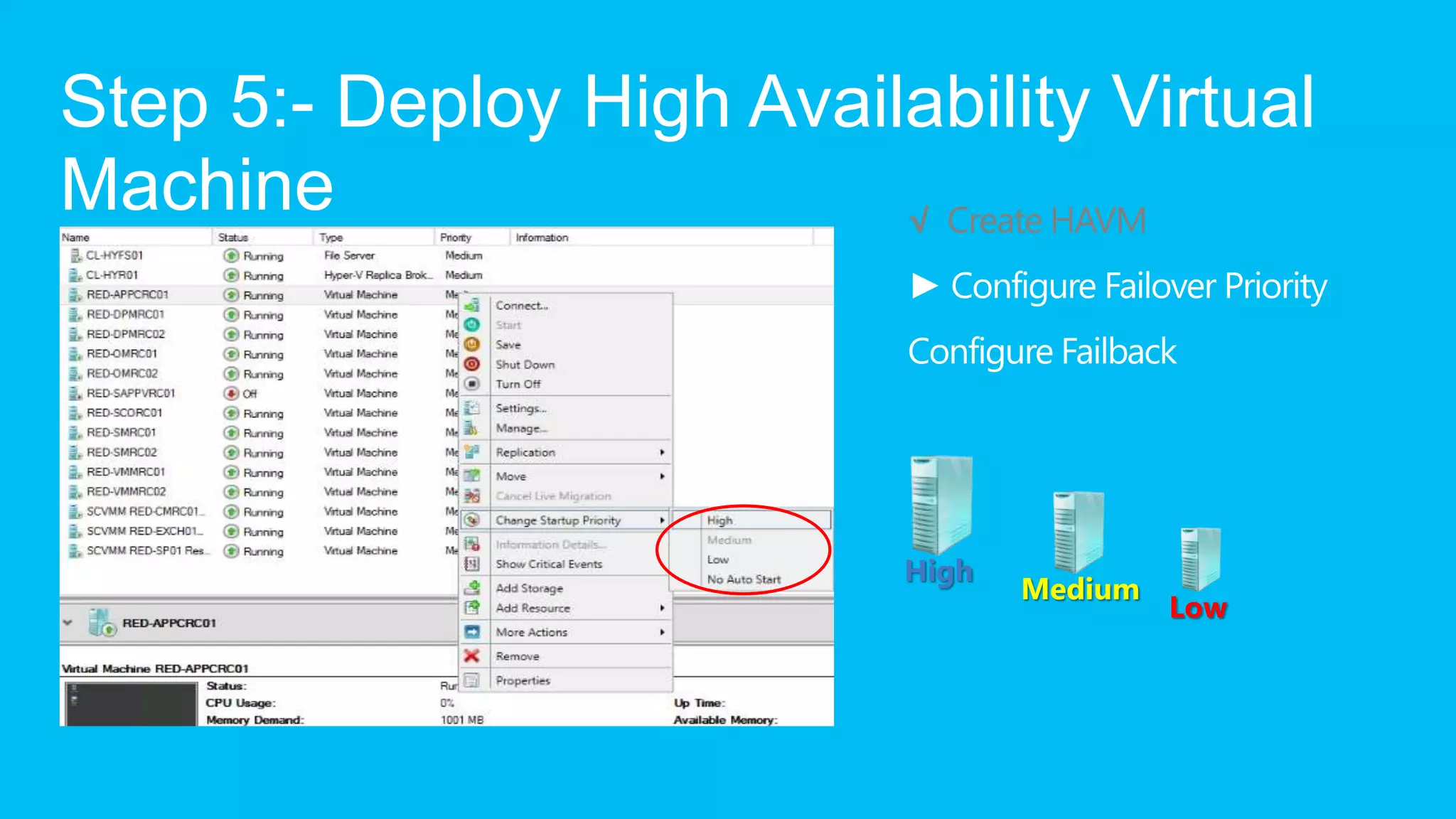Screen dimensions: 1456x819
Task: Select the RED-APPCRC01 row
Action: click(259, 294)
